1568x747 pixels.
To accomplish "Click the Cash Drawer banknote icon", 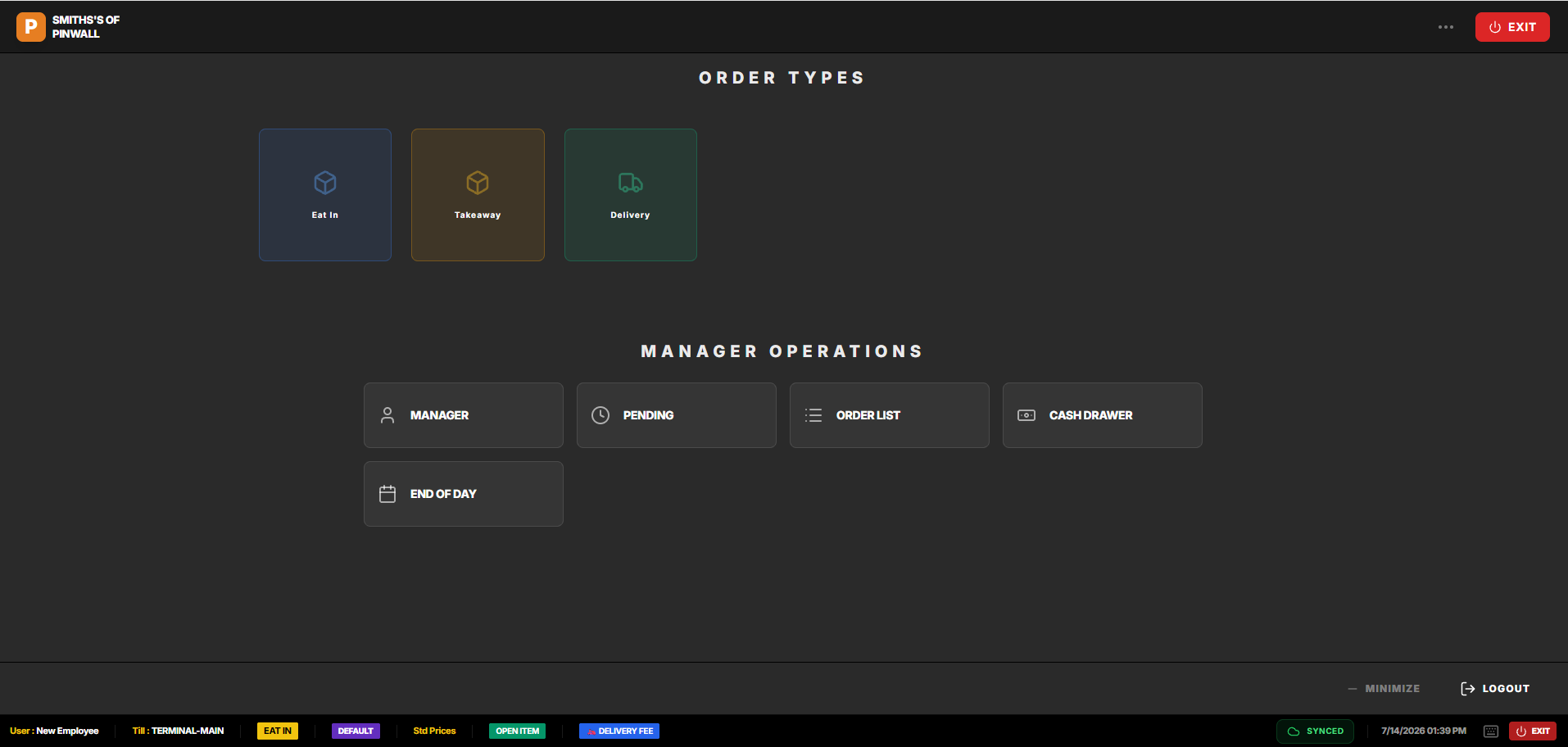I will pyautogui.click(x=1026, y=415).
